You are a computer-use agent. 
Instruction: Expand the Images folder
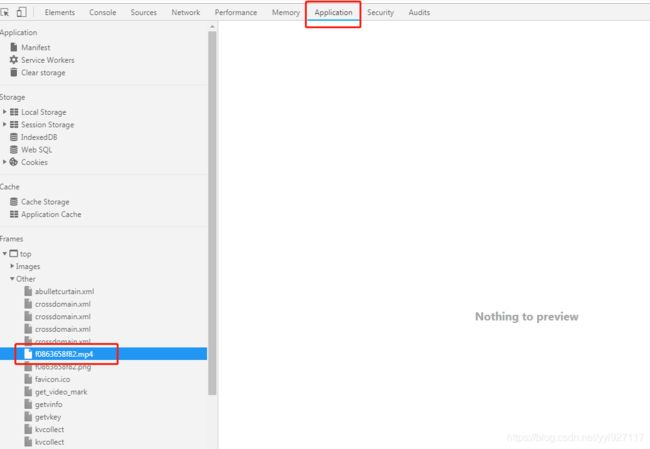click(12, 266)
